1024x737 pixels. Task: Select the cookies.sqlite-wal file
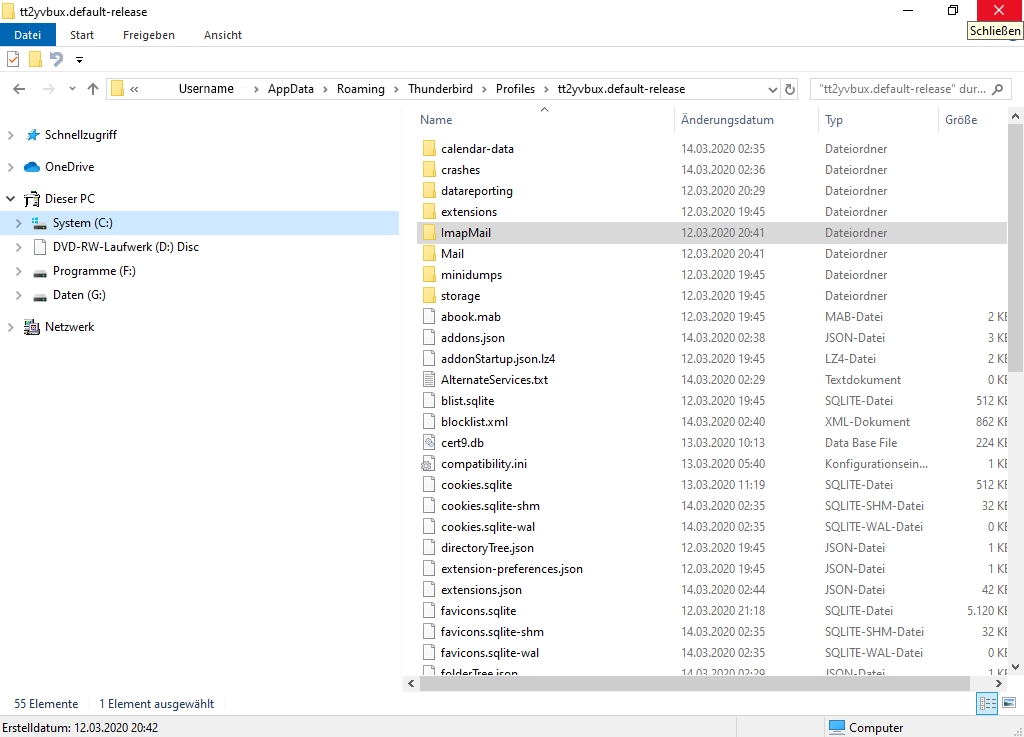(488, 527)
